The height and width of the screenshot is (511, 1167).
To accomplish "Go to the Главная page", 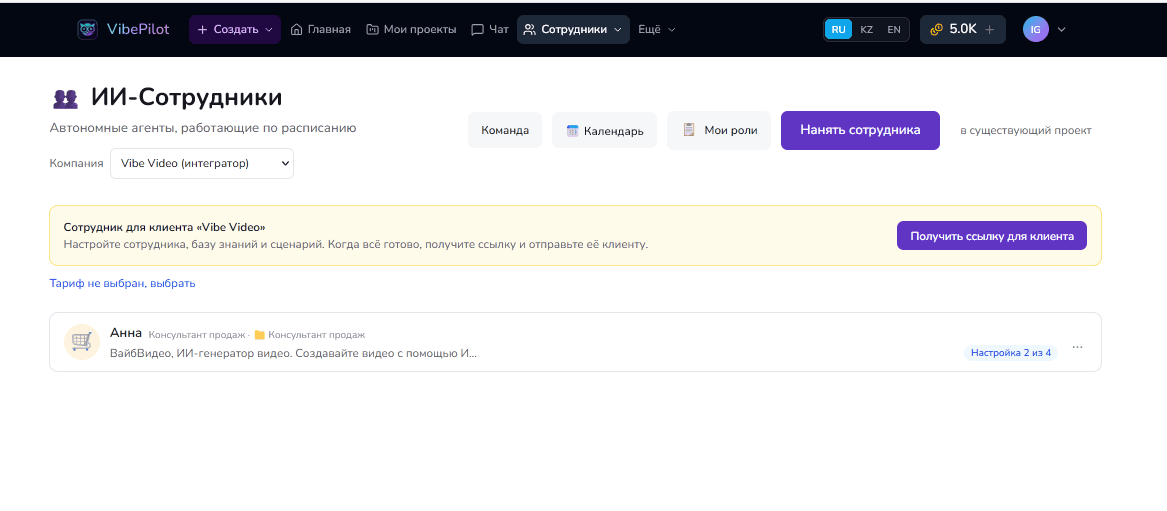I will coord(320,30).
